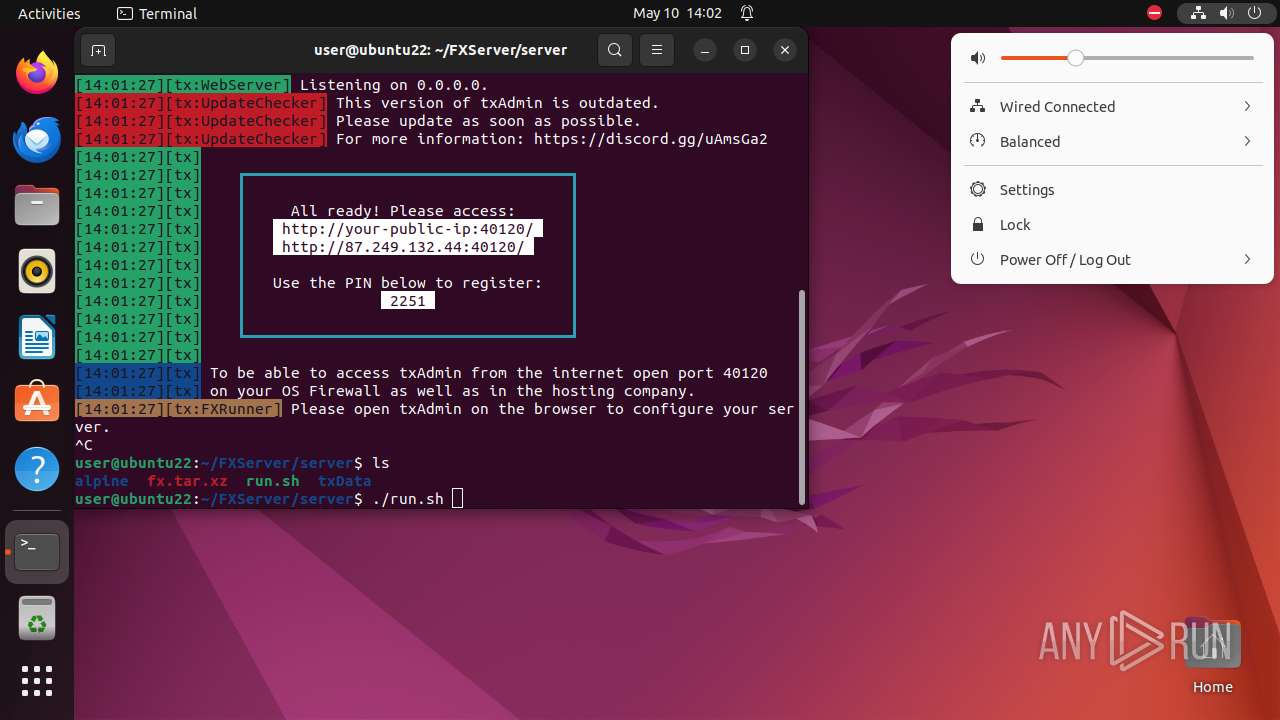Viewport: 1280px width, 720px height.
Task: Show Applications grid
Action: [37, 681]
